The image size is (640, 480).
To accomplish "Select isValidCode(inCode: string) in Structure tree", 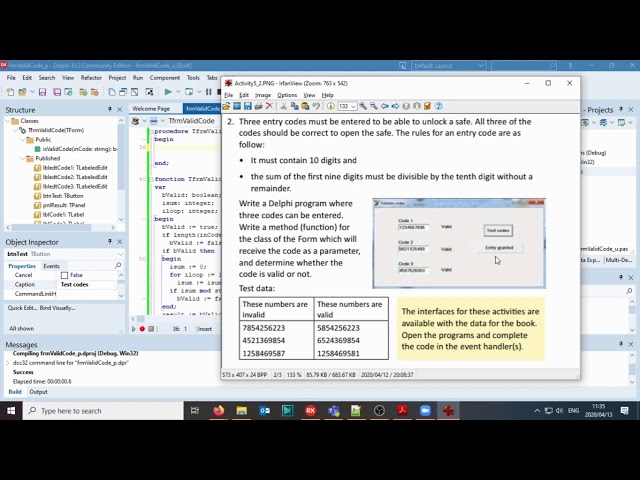I will [76, 149].
